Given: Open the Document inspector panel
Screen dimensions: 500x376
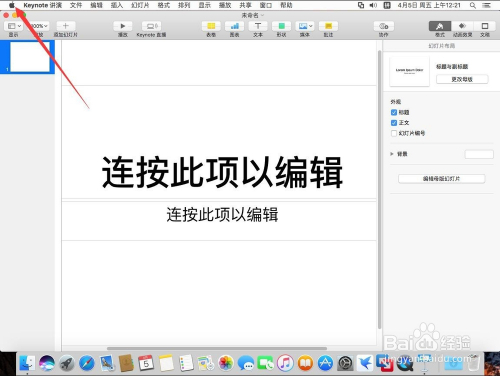Looking at the screenshot, I should pyautogui.click(x=485, y=26).
